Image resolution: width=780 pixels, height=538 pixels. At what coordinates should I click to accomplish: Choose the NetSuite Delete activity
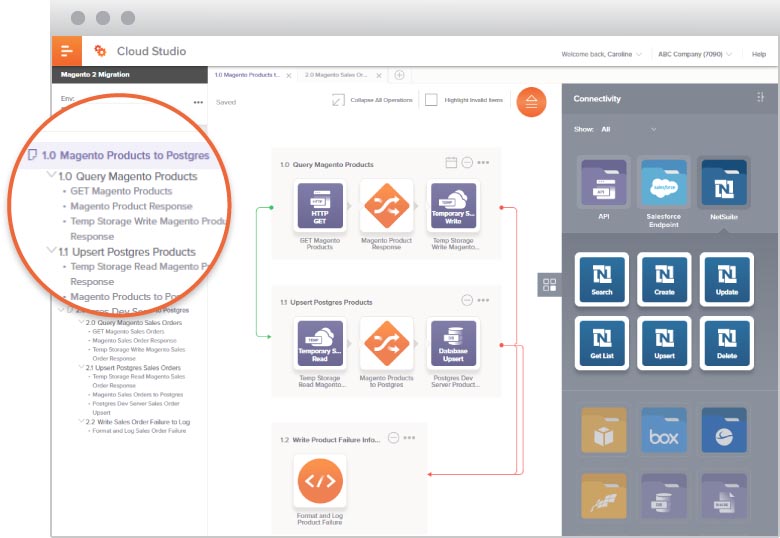tap(727, 343)
